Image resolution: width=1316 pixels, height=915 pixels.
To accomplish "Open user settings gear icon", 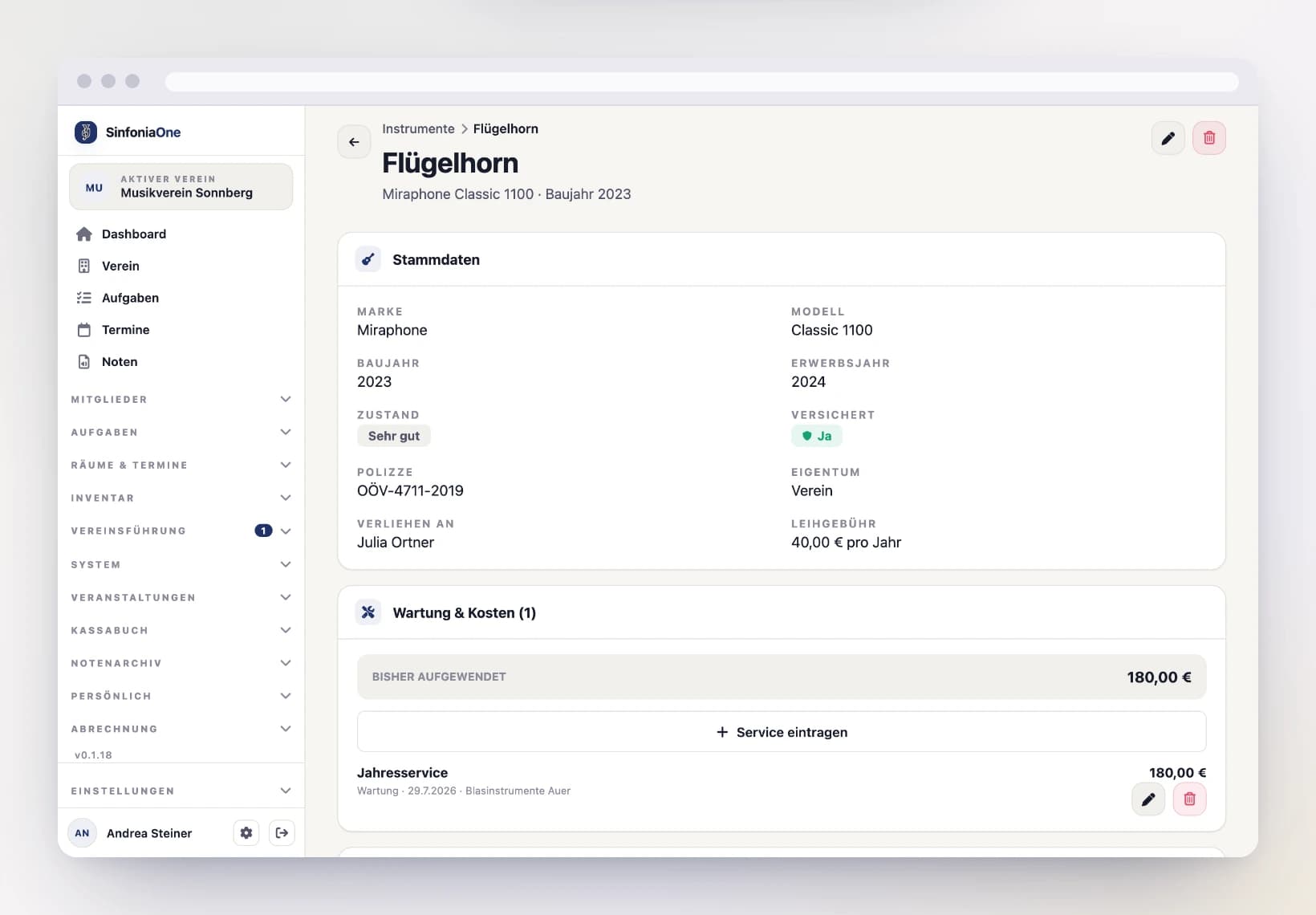I will (246, 833).
